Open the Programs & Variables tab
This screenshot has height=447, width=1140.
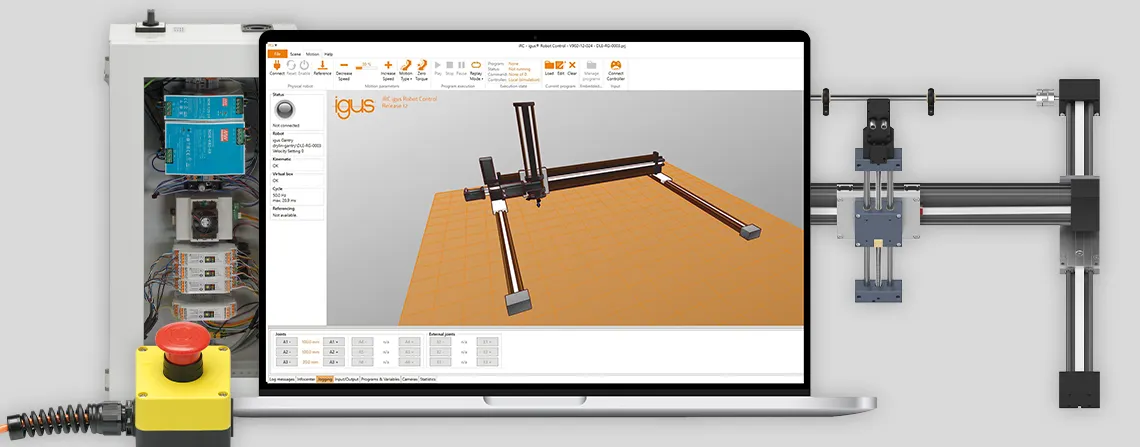[x=380, y=379]
